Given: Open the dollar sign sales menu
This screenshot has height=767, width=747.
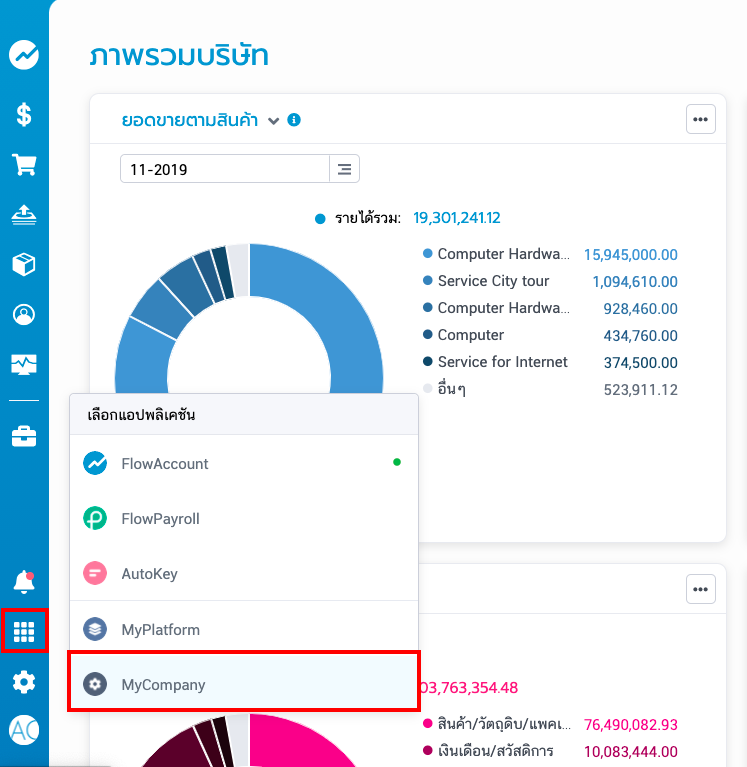Looking at the screenshot, I should [x=24, y=114].
